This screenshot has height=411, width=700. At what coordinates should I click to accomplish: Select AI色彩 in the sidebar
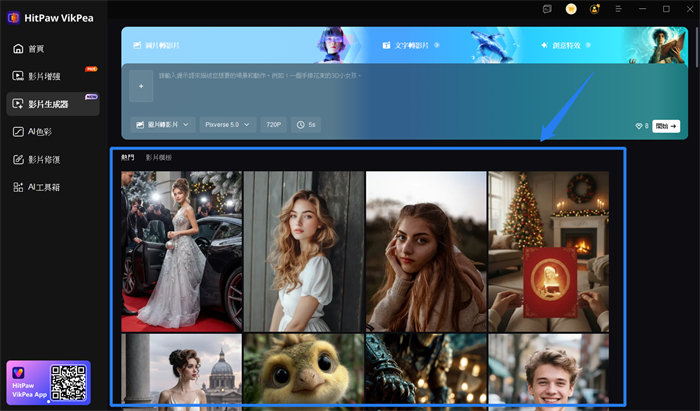point(41,131)
